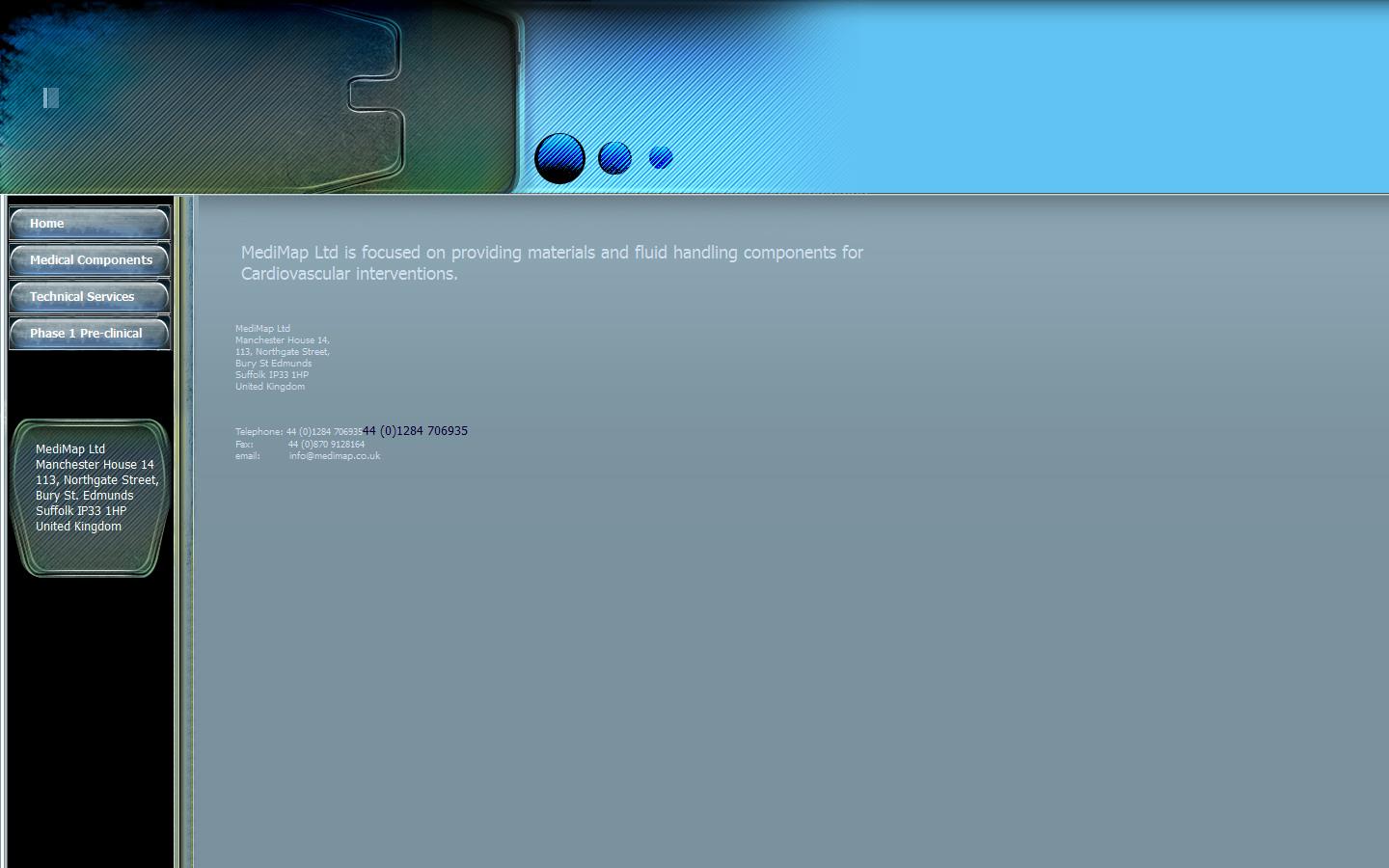
Task: Click the Phase 1 Pre-clinical button
Action: 89,333
